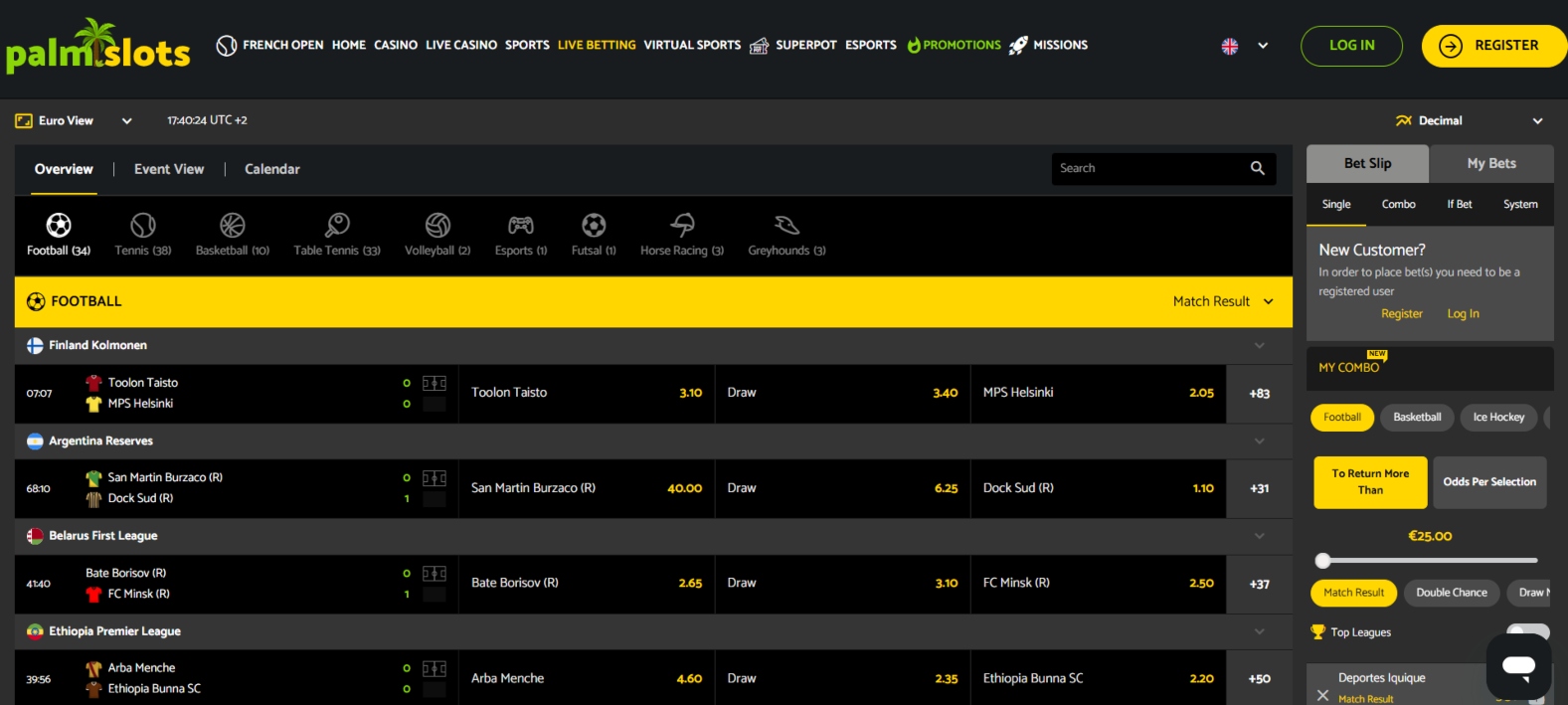Toggle the Top Leagues switch

1527,632
